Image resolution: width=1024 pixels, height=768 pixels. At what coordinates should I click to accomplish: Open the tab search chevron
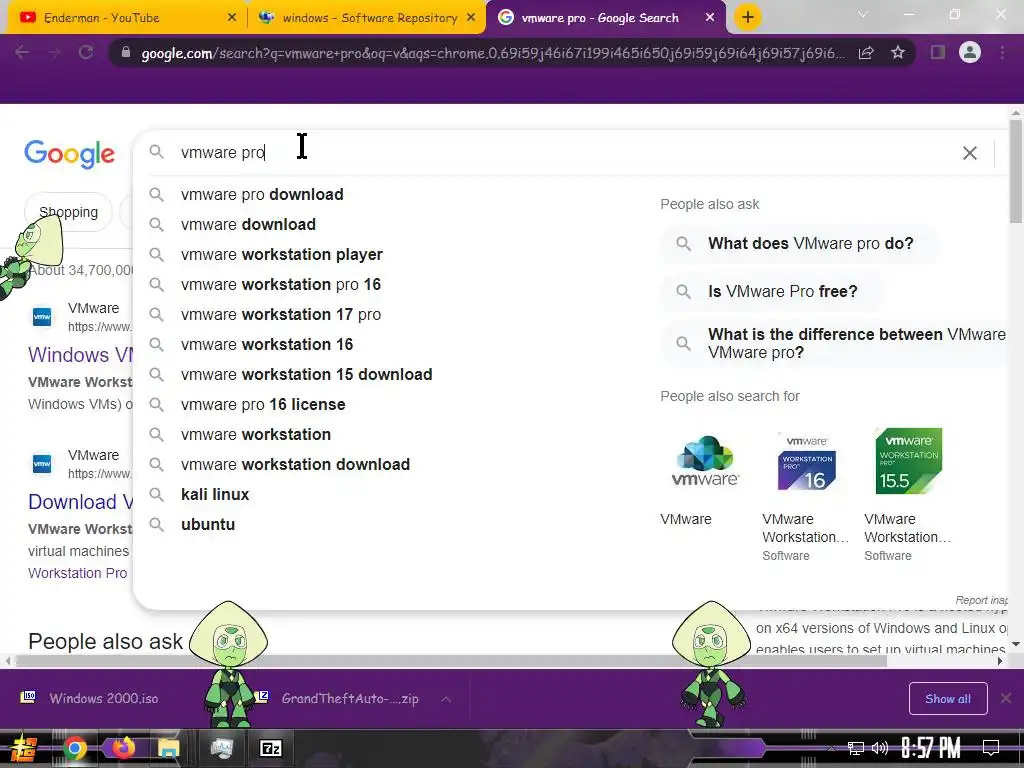point(863,14)
